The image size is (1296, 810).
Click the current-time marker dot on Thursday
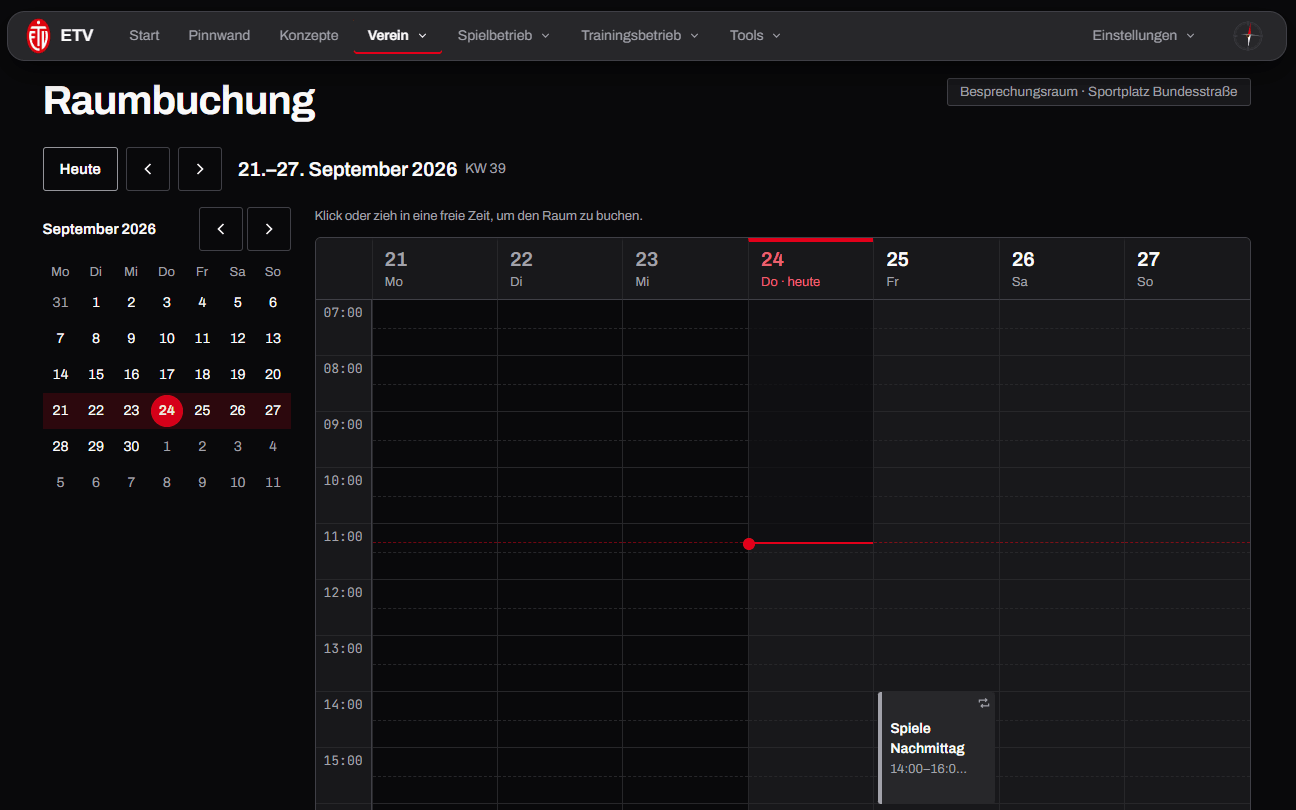click(749, 543)
